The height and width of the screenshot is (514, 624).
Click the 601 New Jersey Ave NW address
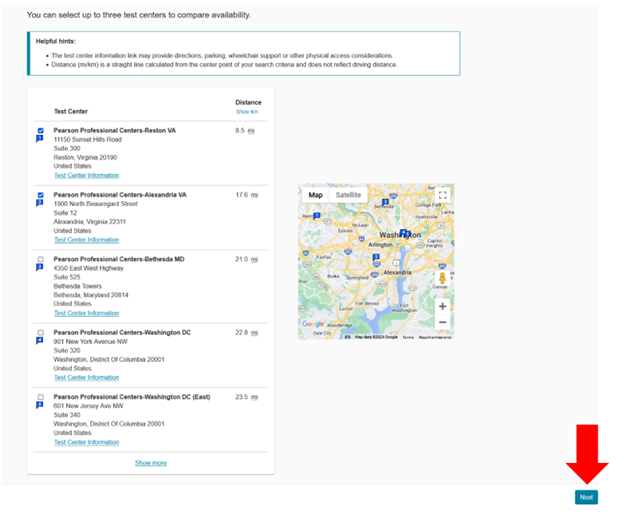pos(89,406)
